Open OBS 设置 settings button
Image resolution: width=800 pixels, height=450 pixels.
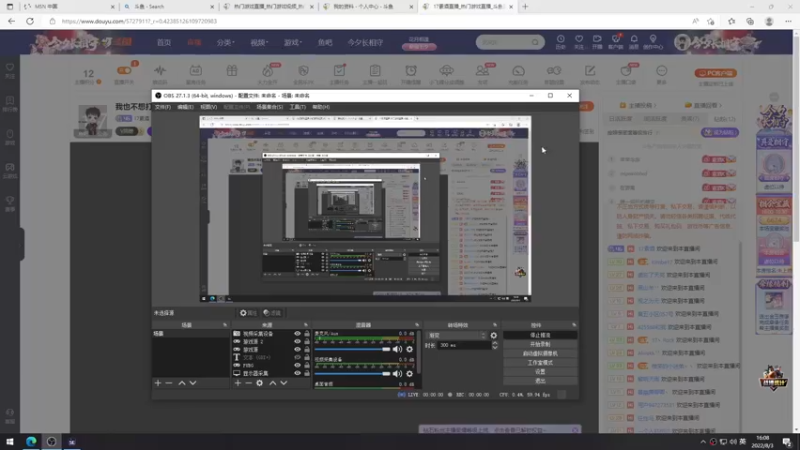(540, 371)
